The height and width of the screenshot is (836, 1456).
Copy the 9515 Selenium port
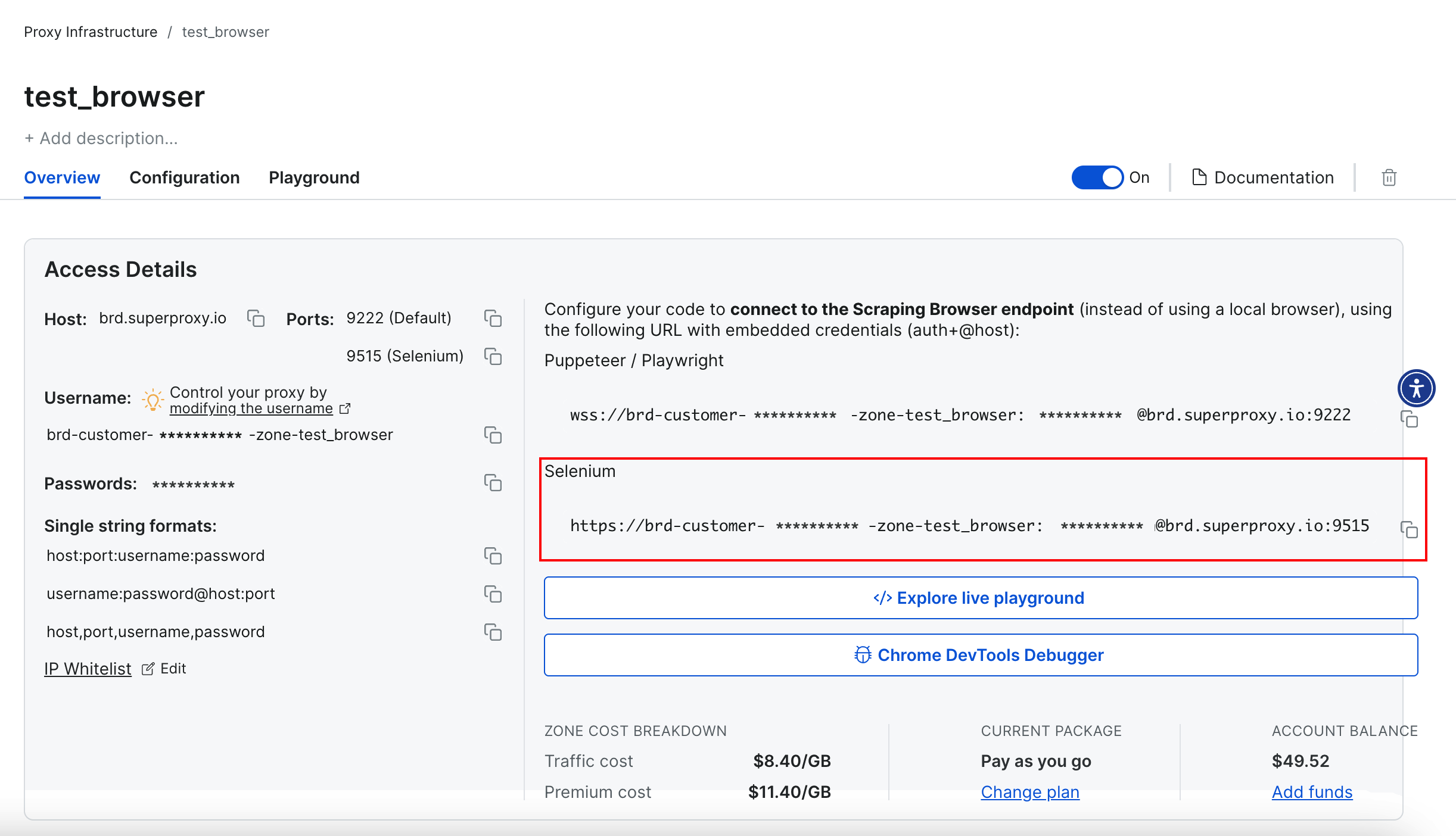[x=493, y=357]
